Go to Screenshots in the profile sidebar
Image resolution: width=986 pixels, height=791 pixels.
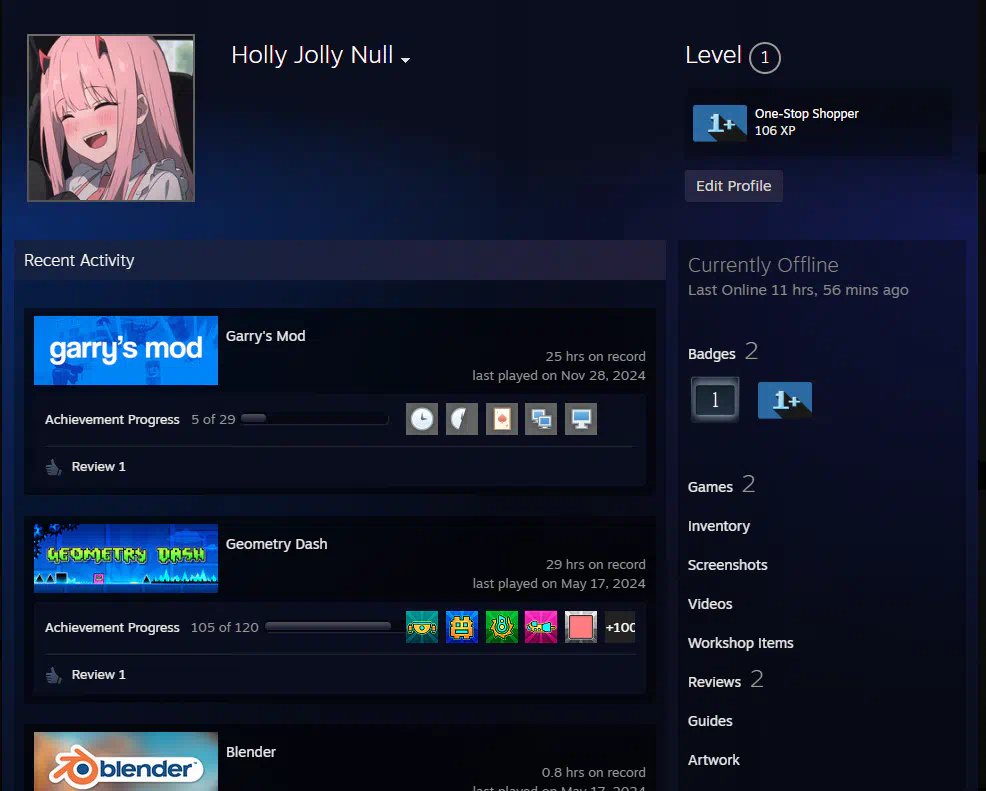728,565
